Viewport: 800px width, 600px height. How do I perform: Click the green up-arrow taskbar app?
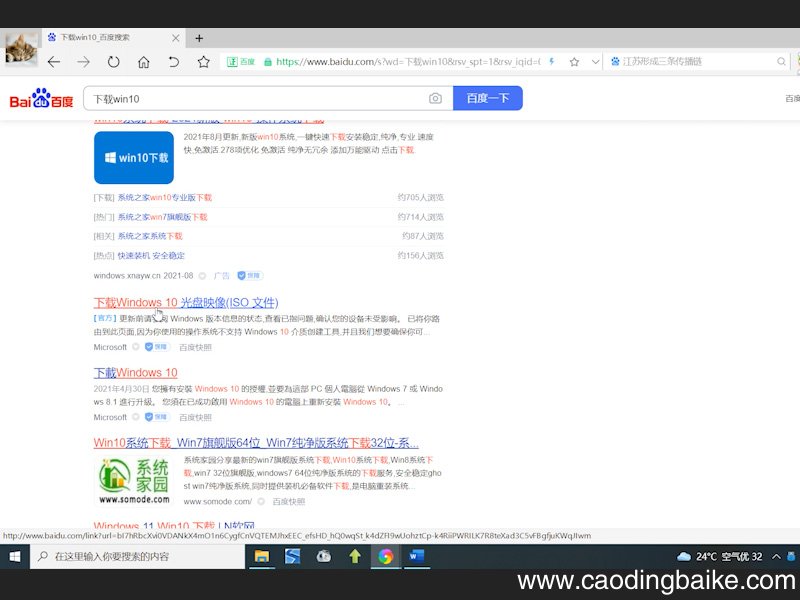(x=355, y=556)
